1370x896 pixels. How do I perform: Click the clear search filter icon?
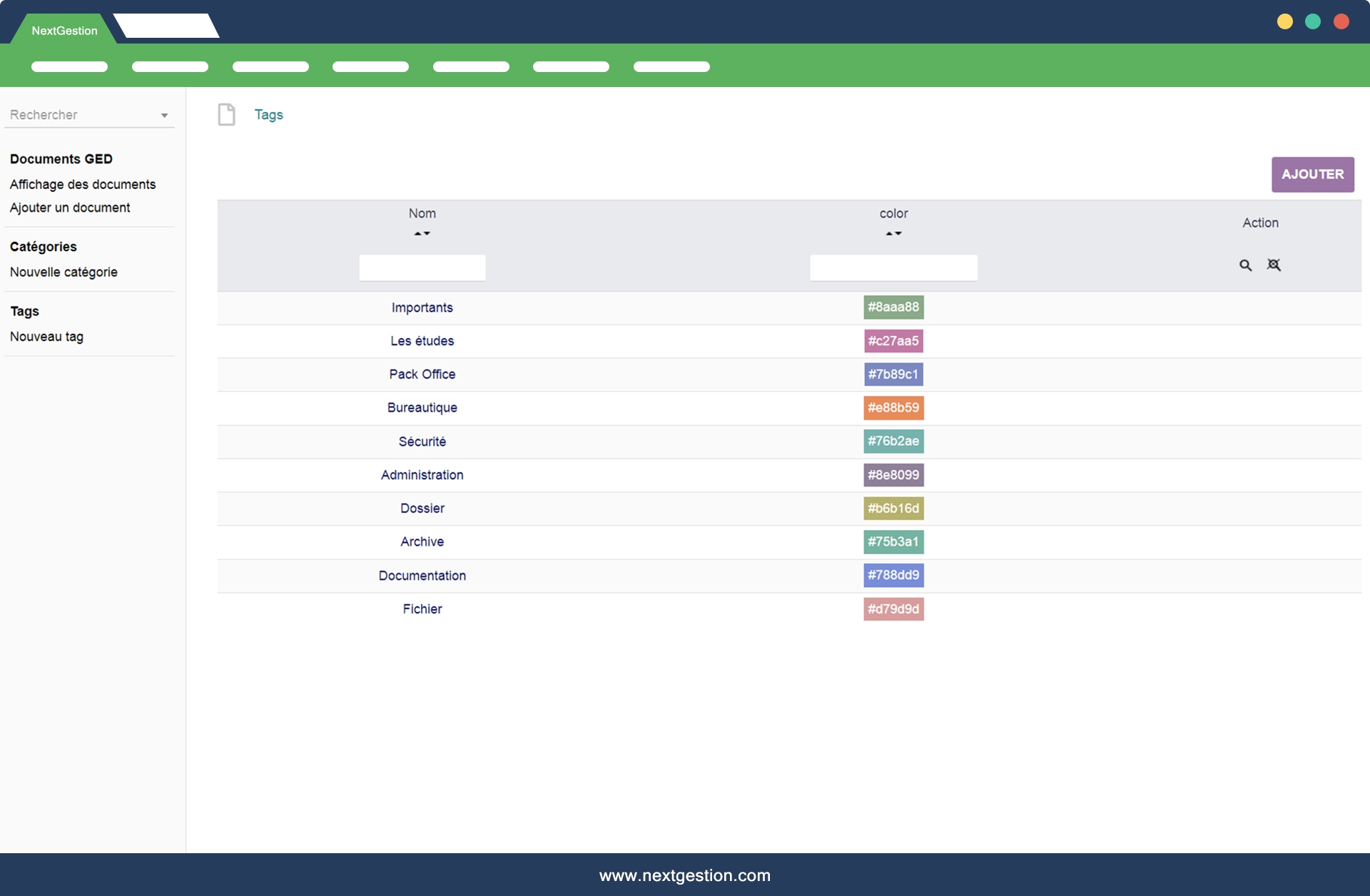click(1274, 265)
